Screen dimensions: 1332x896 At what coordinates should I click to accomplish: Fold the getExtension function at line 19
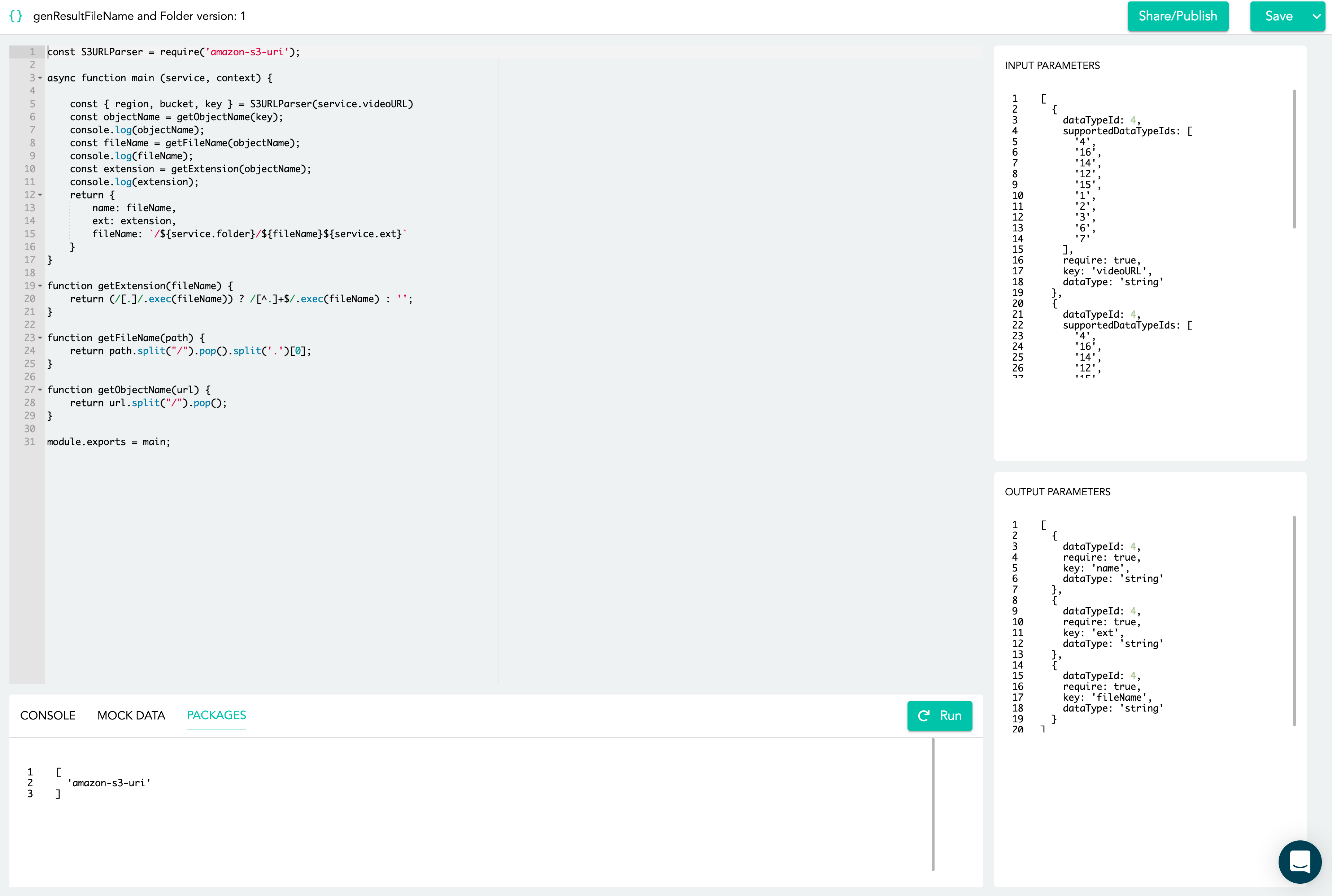coord(40,286)
